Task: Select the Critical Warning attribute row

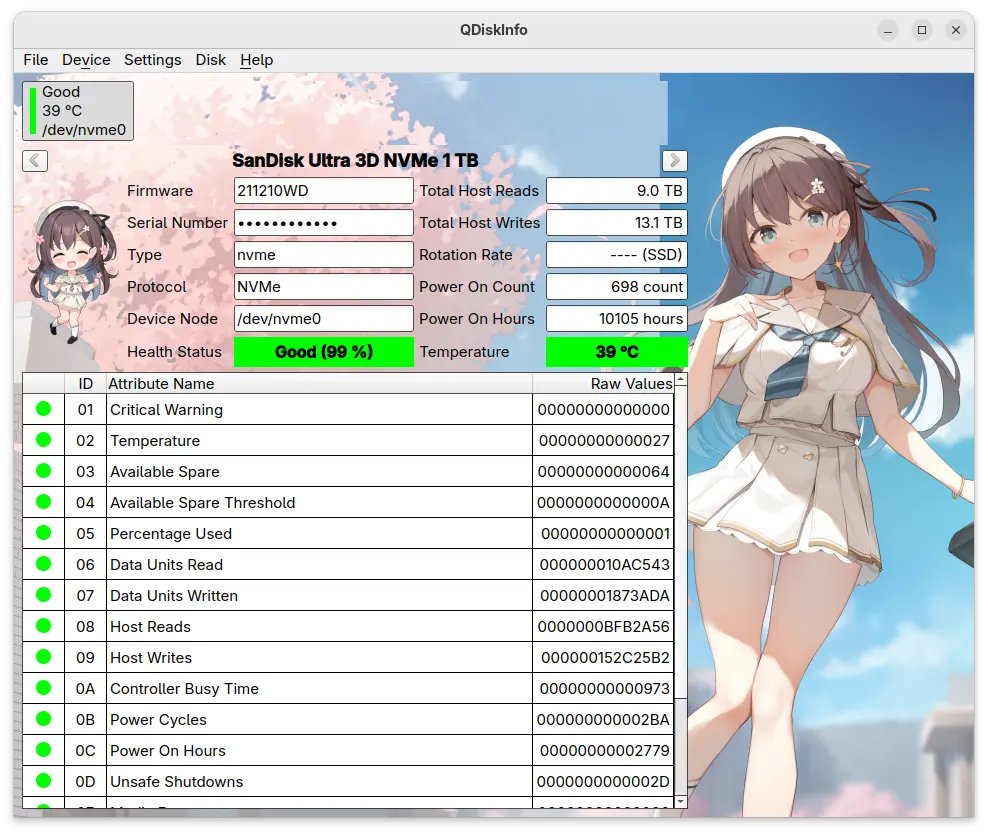Action: tap(348, 409)
